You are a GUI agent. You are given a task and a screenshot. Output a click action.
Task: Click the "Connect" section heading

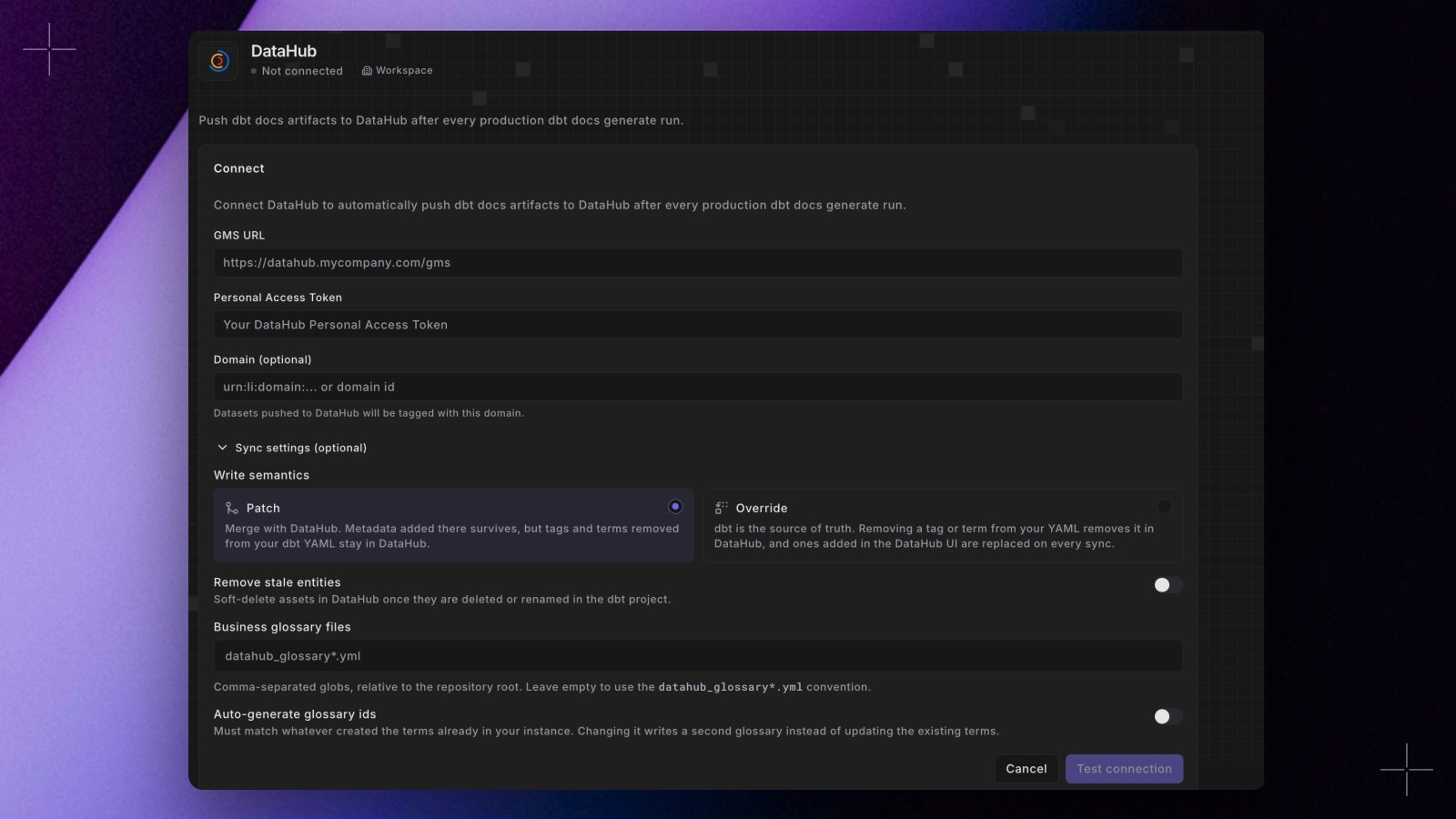(x=239, y=168)
